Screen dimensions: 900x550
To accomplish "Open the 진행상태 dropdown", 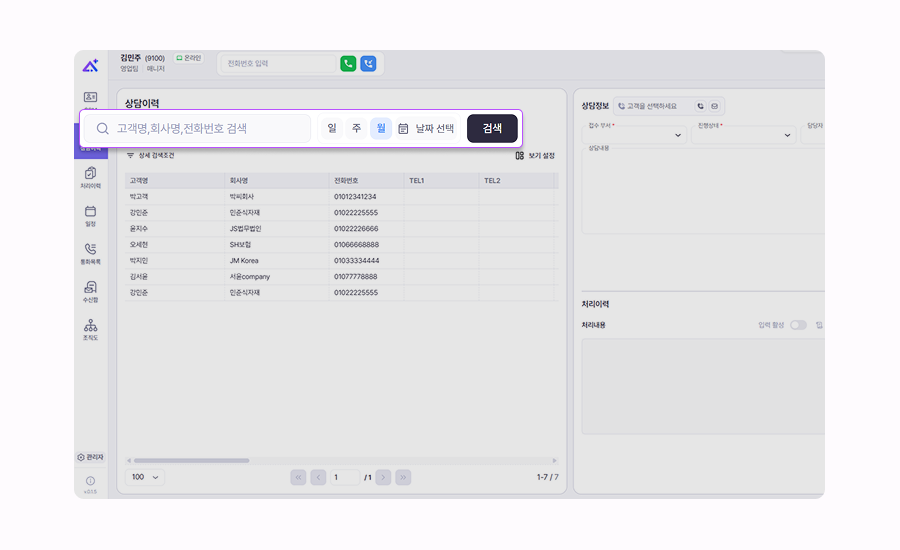I will [743, 135].
